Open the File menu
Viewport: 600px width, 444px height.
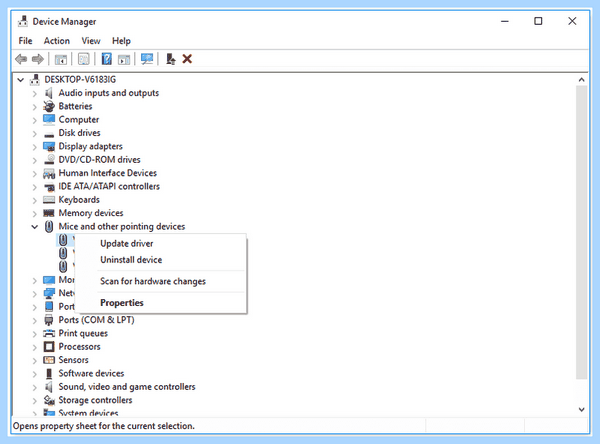pyautogui.click(x=25, y=41)
